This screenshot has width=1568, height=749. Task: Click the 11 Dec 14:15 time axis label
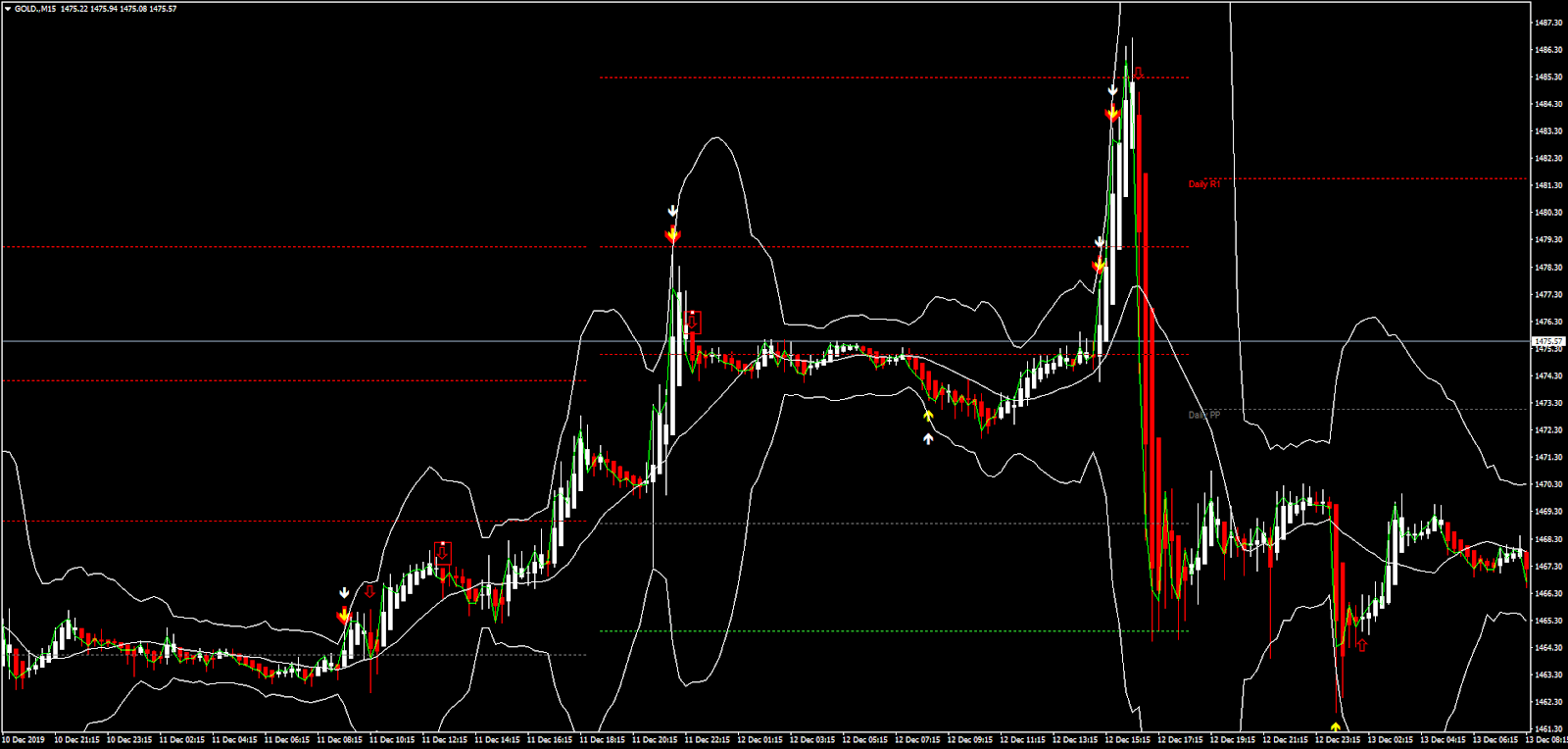[x=497, y=740]
